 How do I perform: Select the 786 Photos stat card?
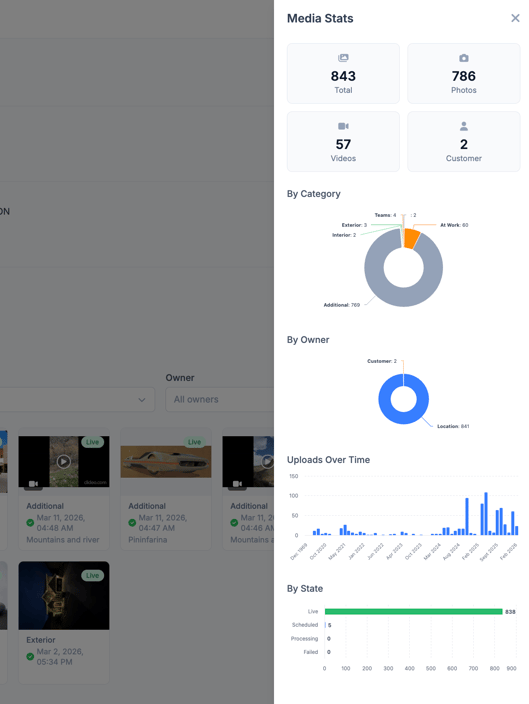(x=463, y=74)
